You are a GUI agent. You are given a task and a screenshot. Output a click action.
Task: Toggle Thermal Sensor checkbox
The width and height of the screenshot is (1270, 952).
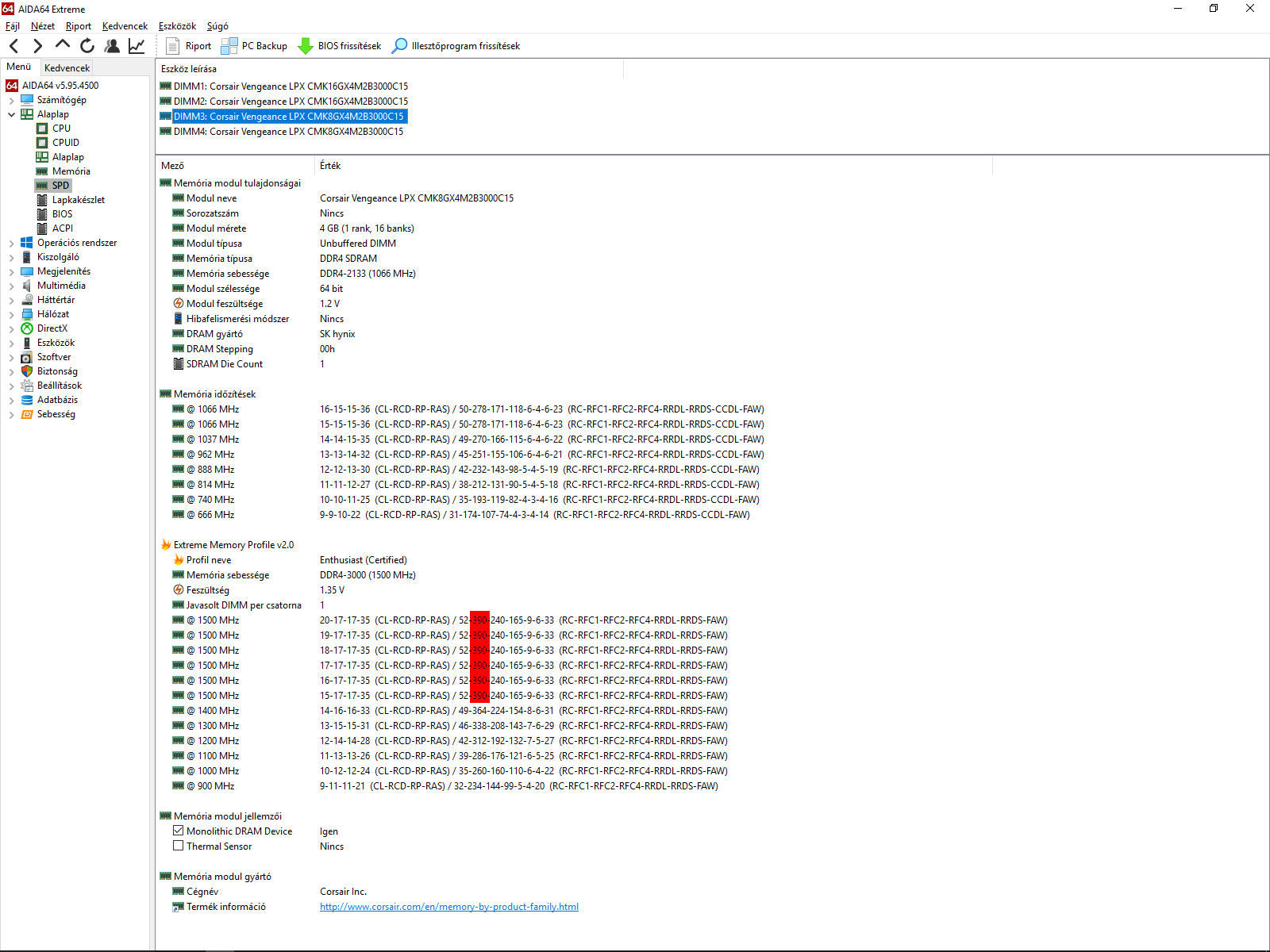click(x=179, y=846)
